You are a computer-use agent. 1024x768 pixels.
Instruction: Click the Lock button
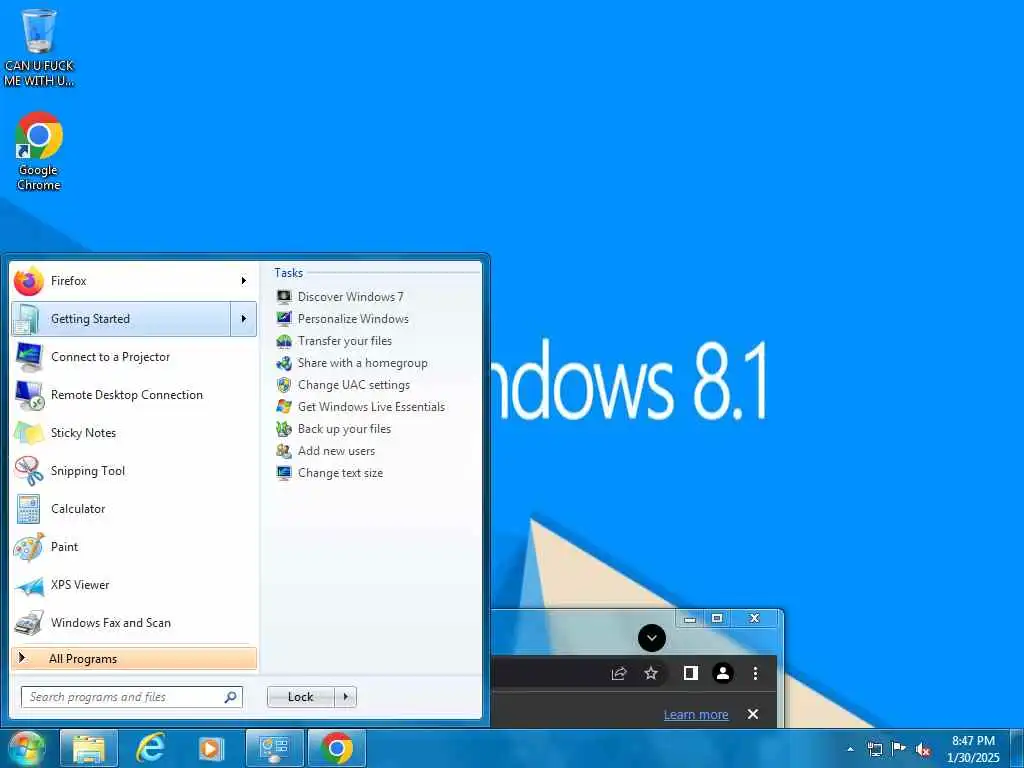click(300, 697)
